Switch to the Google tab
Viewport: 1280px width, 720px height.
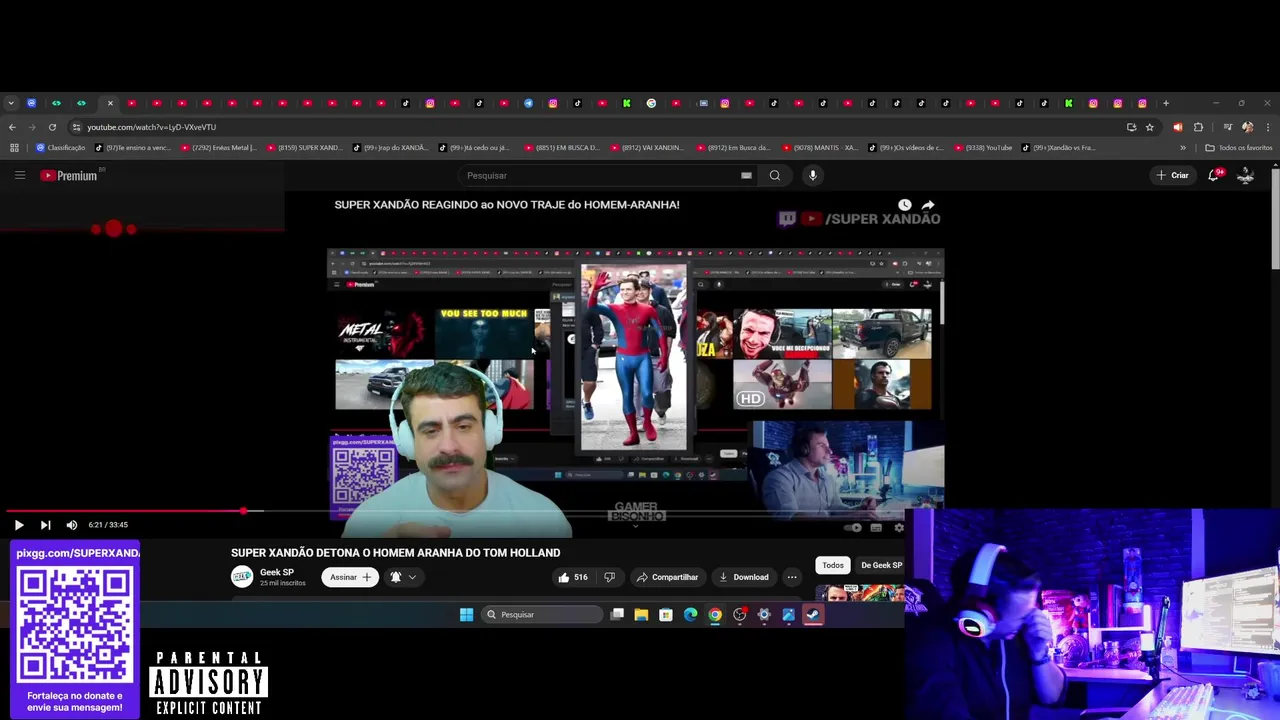coord(651,103)
